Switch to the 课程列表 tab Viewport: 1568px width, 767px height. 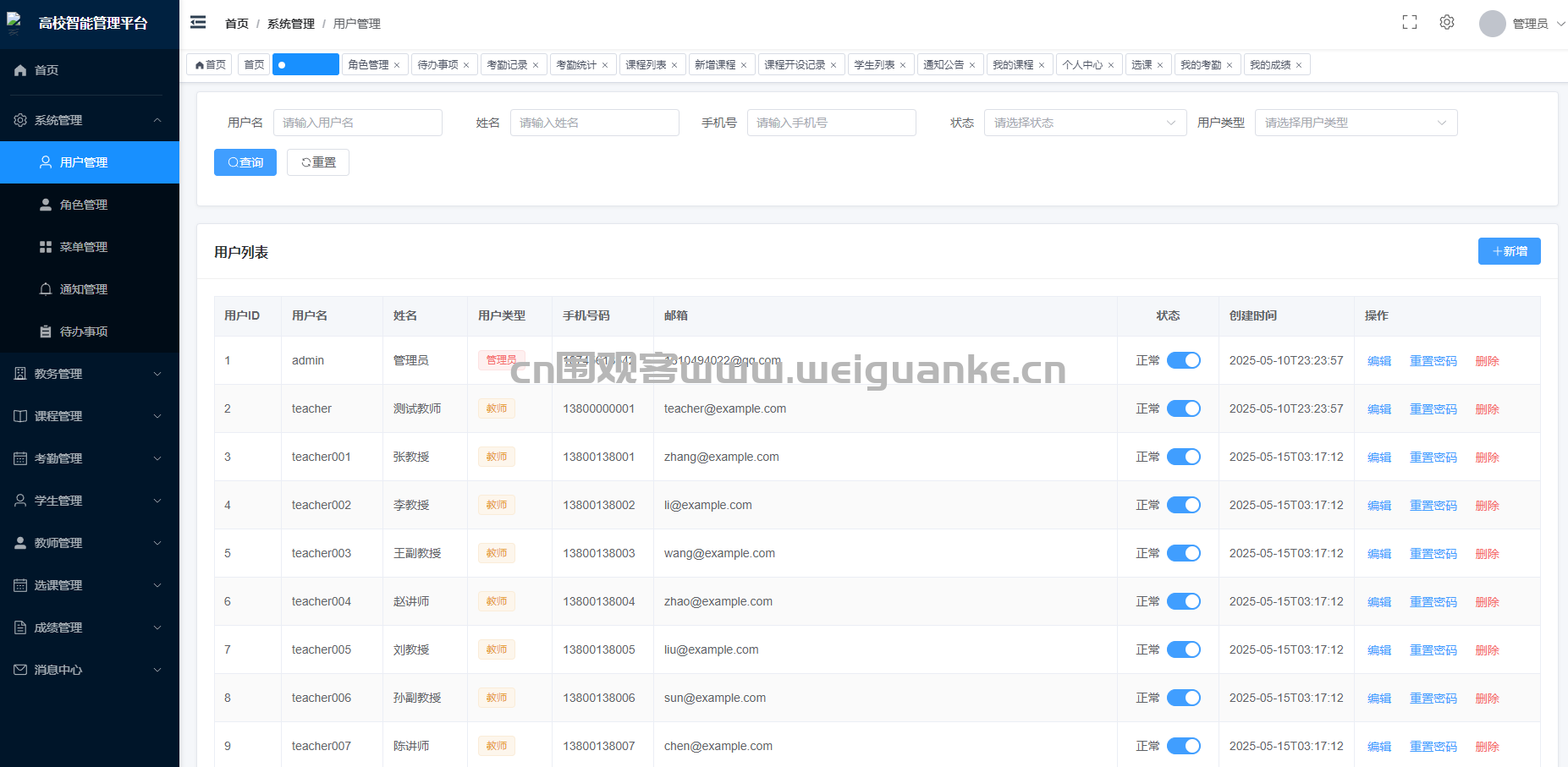point(646,65)
